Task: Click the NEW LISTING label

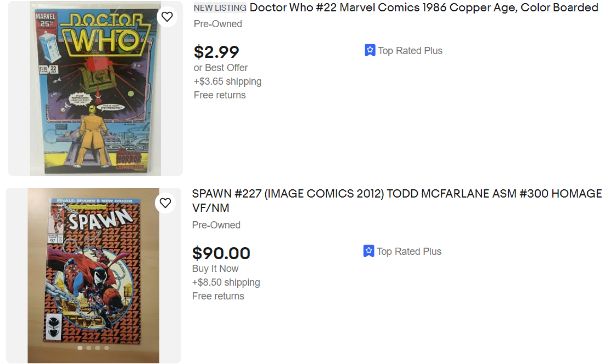Action: point(220,8)
